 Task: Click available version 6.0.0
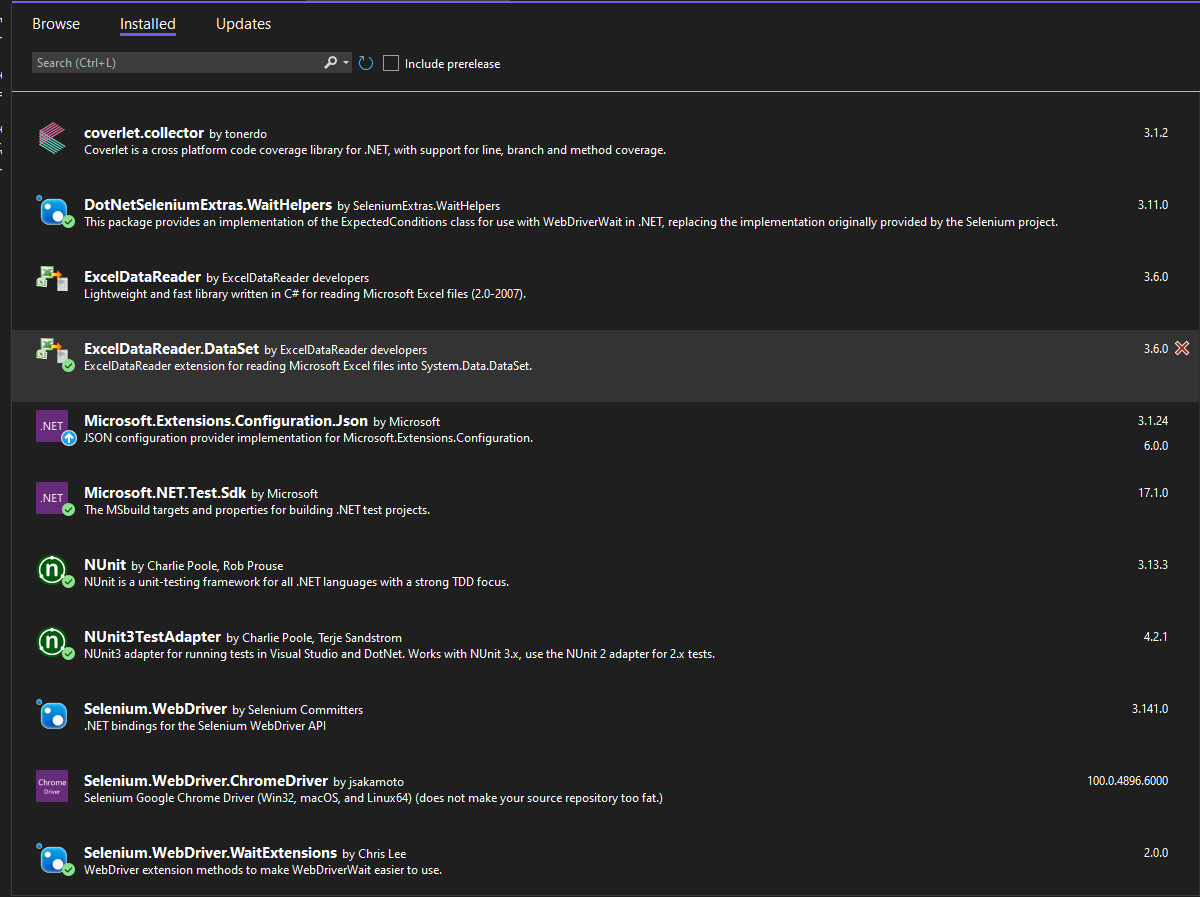point(1156,445)
